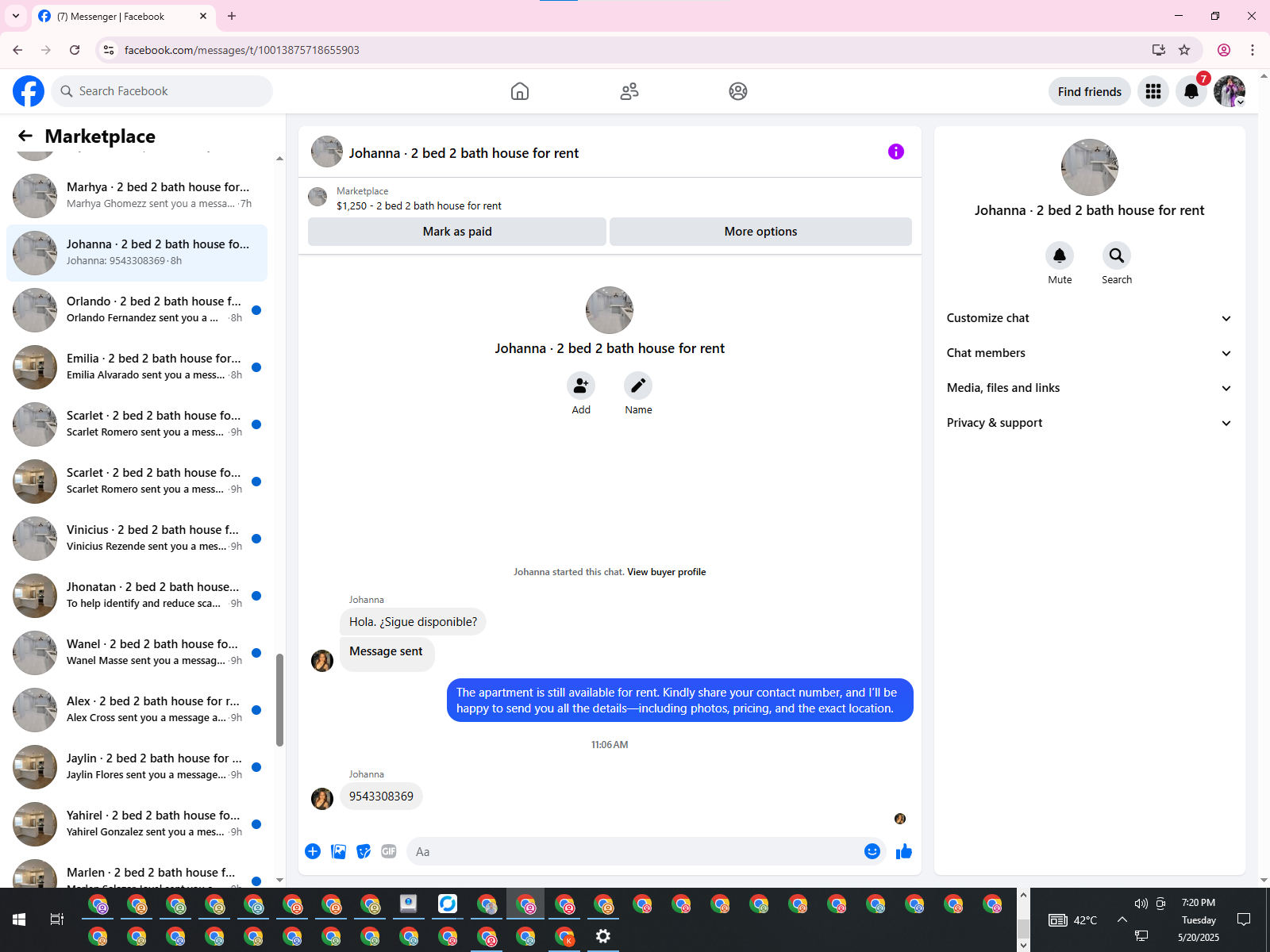Open Jaylin Flores conversation
Screen dimensions: 1270x952
(x=137, y=767)
